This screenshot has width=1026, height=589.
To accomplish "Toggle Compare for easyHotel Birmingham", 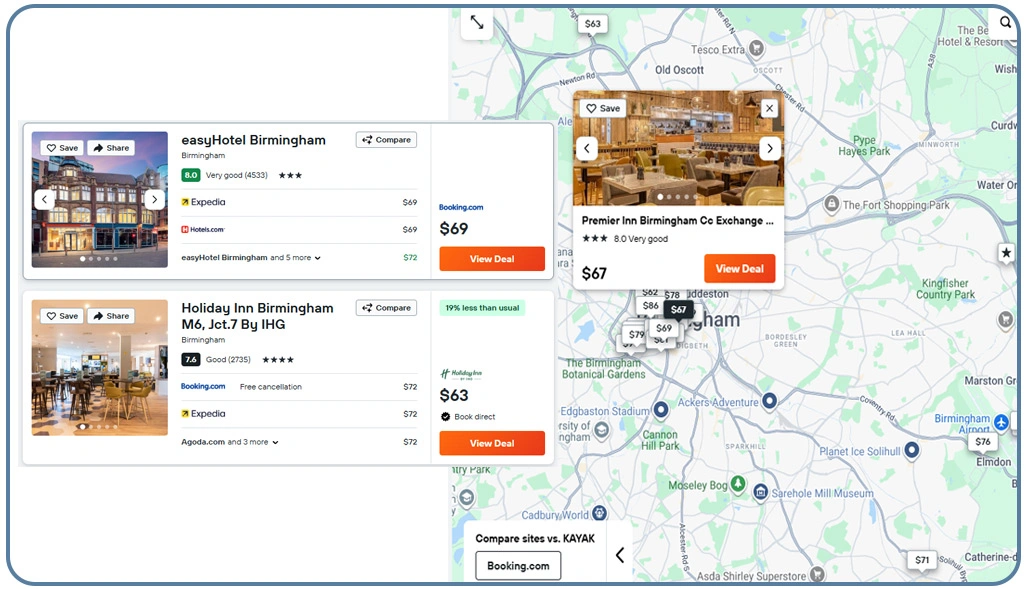I will [386, 140].
